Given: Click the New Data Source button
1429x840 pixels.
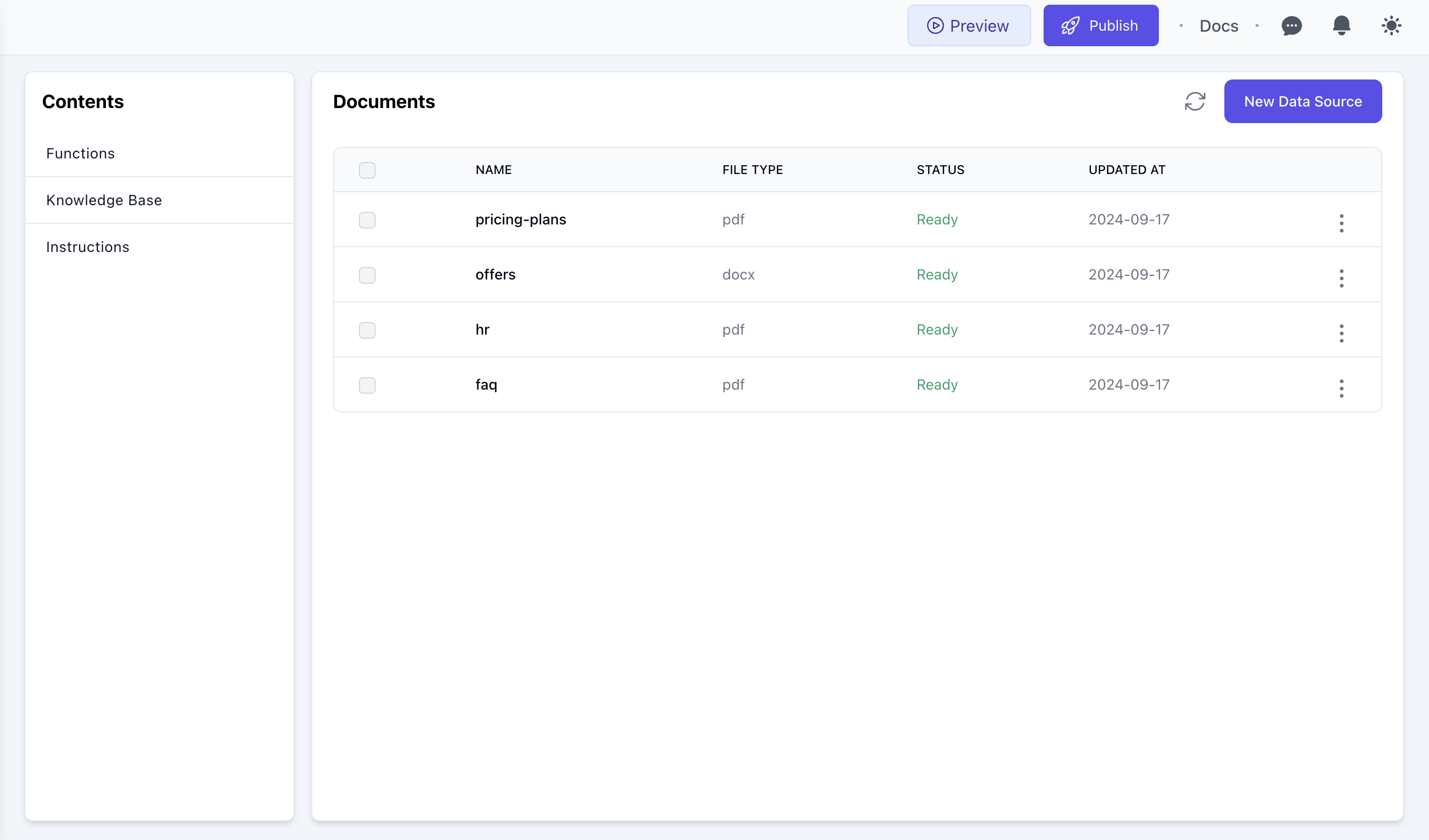Looking at the screenshot, I should click(x=1303, y=101).
